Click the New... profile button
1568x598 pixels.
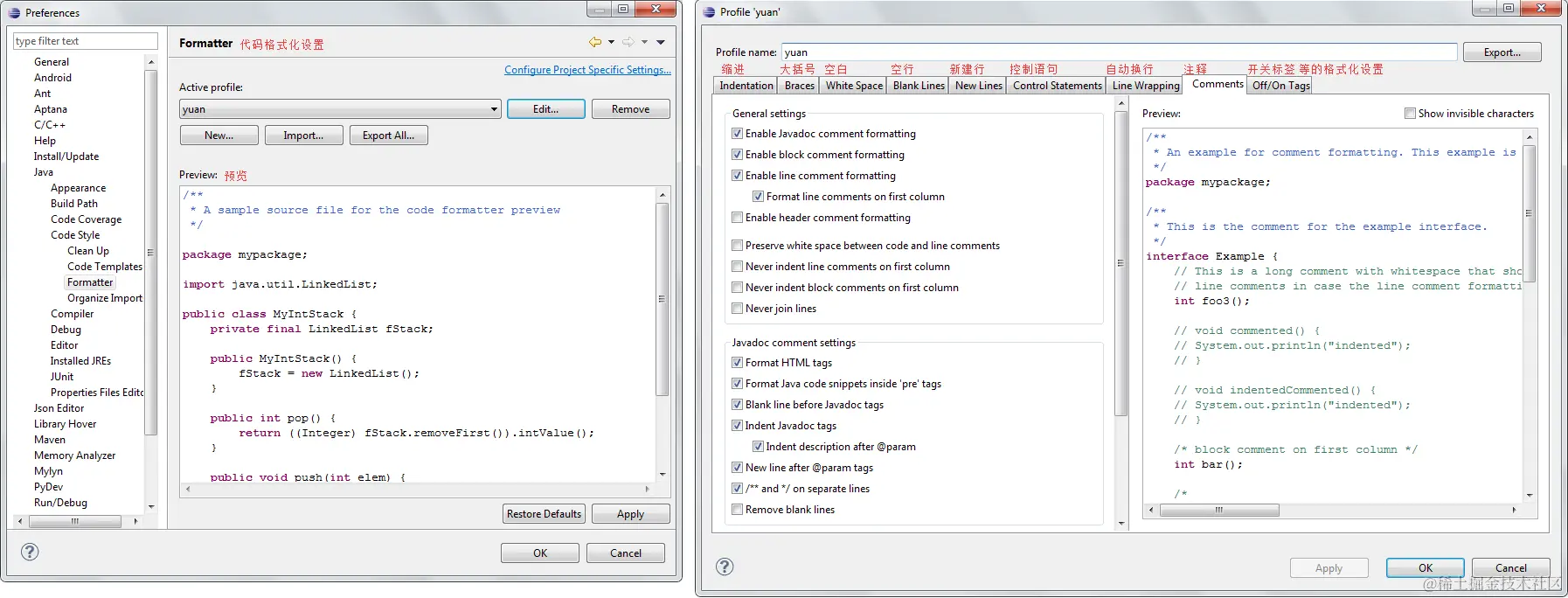(219, 136)
